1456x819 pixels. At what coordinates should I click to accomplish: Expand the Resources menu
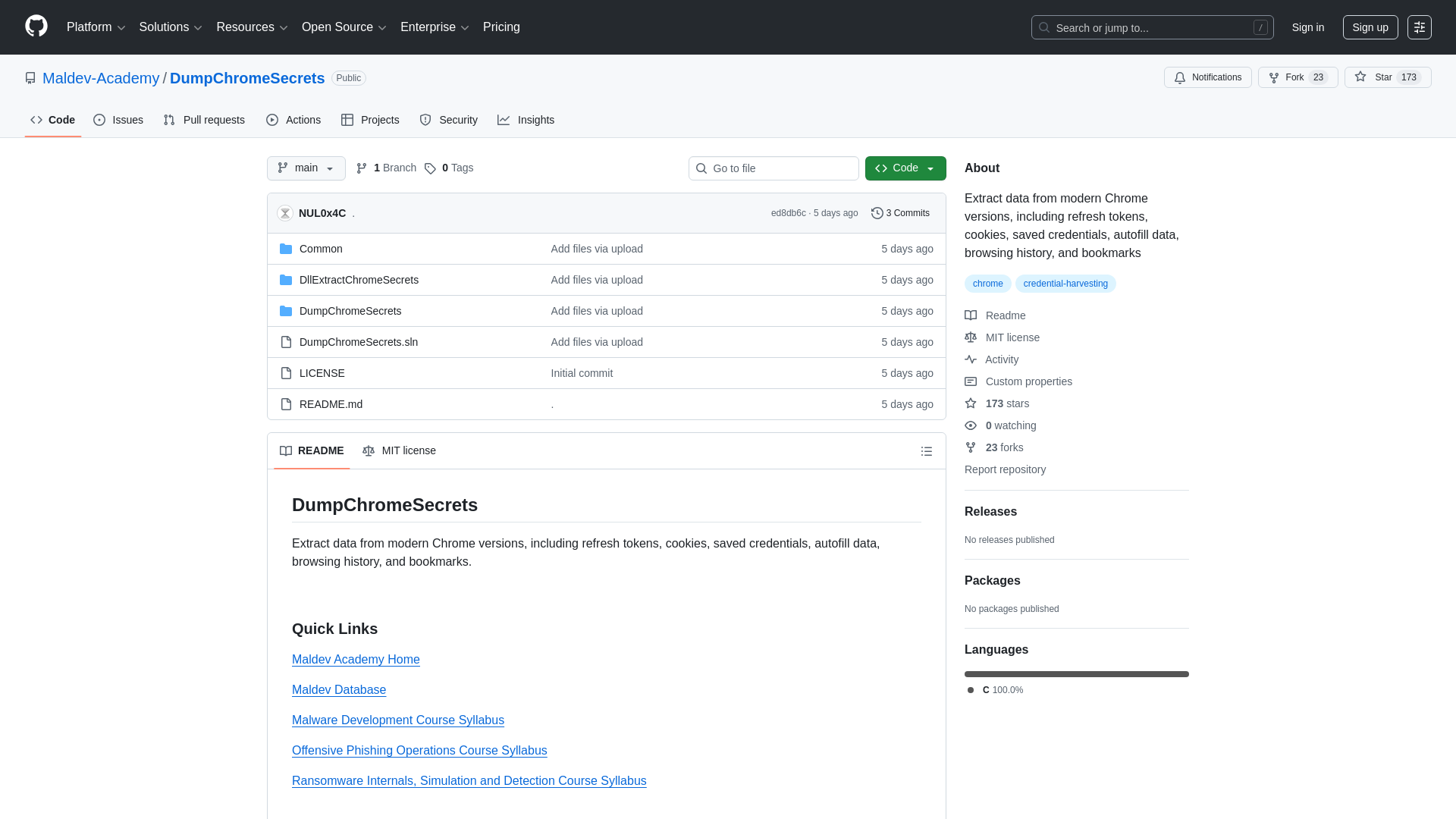[251, 27]
